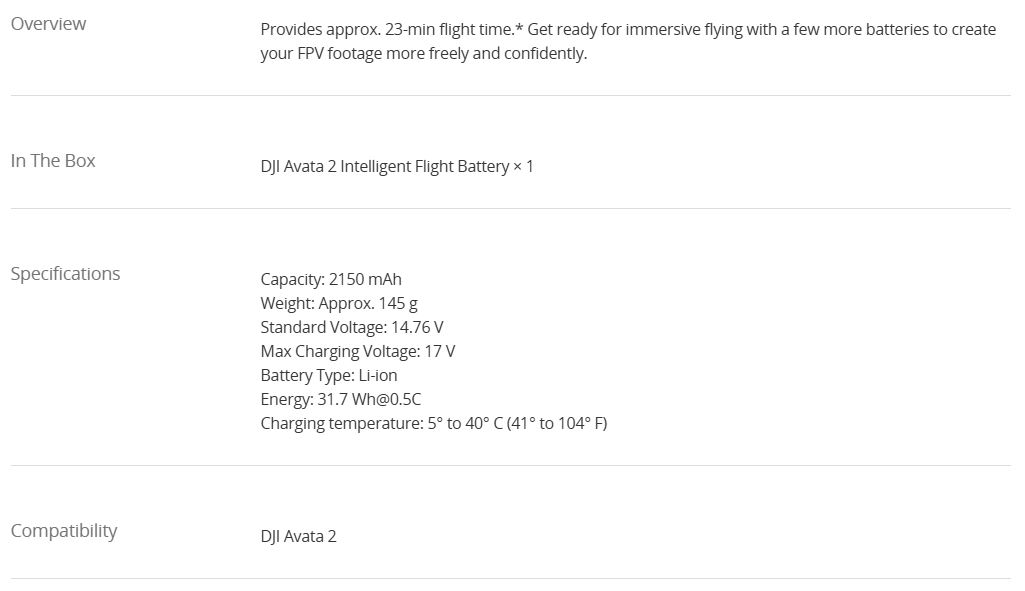Select the Standard Voltage: 14.76 V line
This screenshot has width=1025, height=591.
click(352, 327)
